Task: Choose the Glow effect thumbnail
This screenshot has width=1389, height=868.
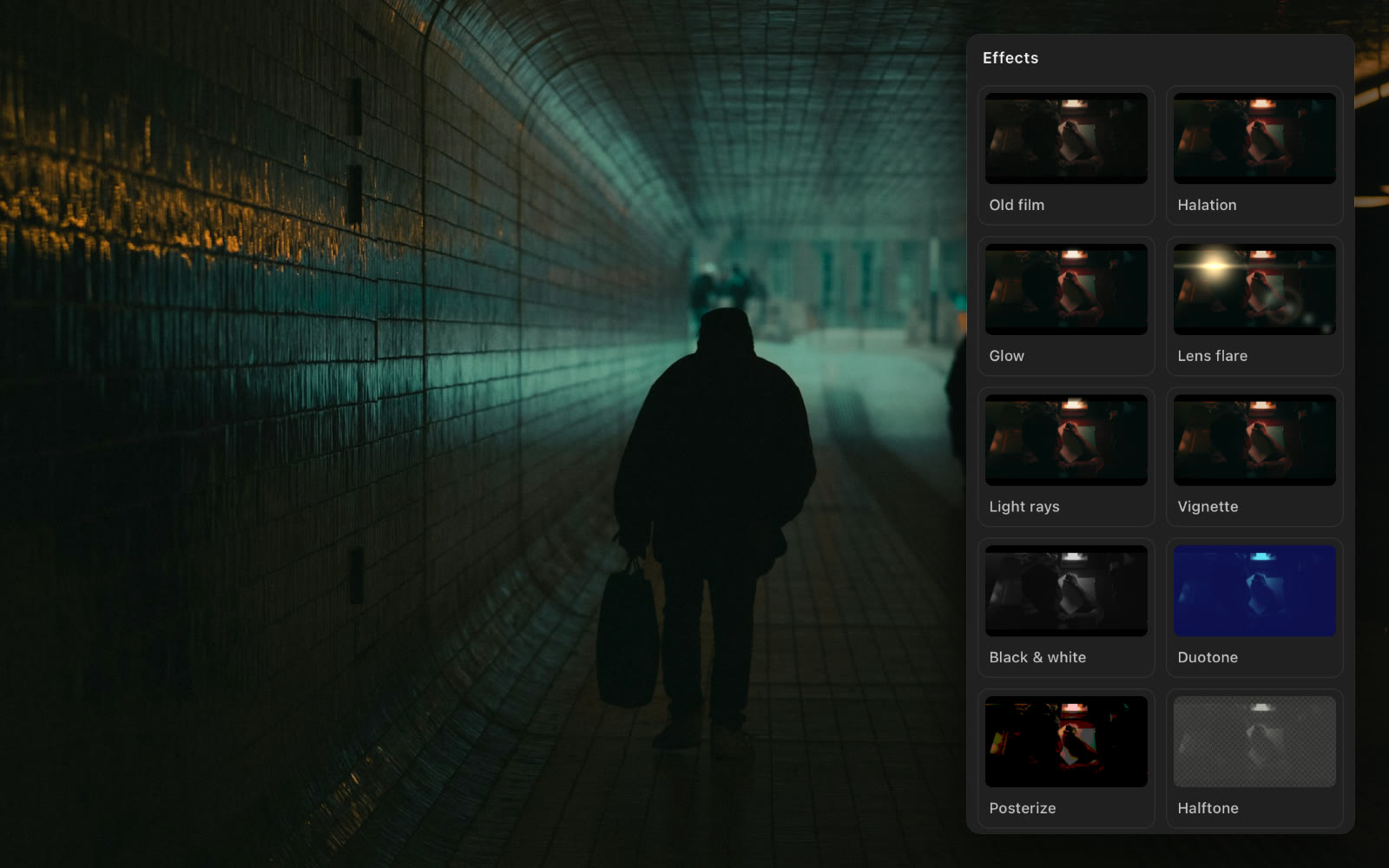Action: tap(1066, 289)
